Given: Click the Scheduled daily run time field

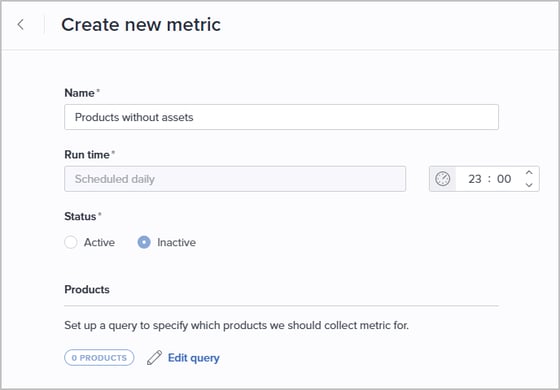Looking at the screenshot, I should [235, 179].
